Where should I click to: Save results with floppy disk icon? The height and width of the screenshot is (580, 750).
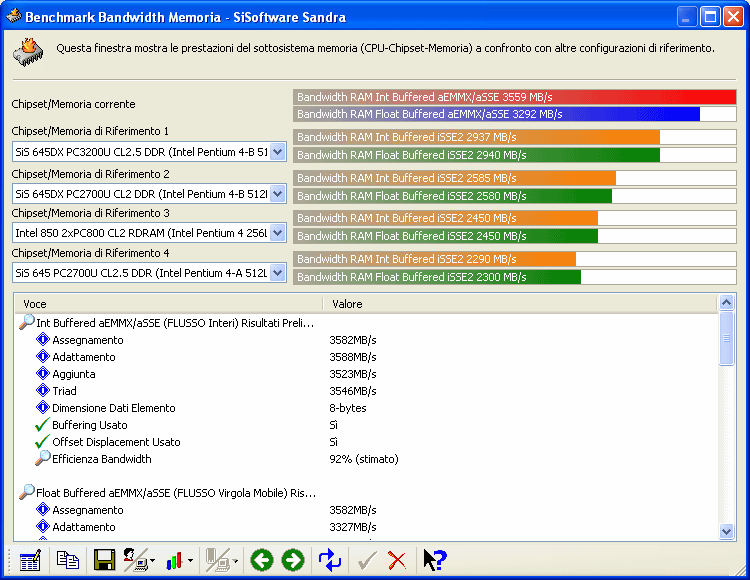[x=104, y=559]
